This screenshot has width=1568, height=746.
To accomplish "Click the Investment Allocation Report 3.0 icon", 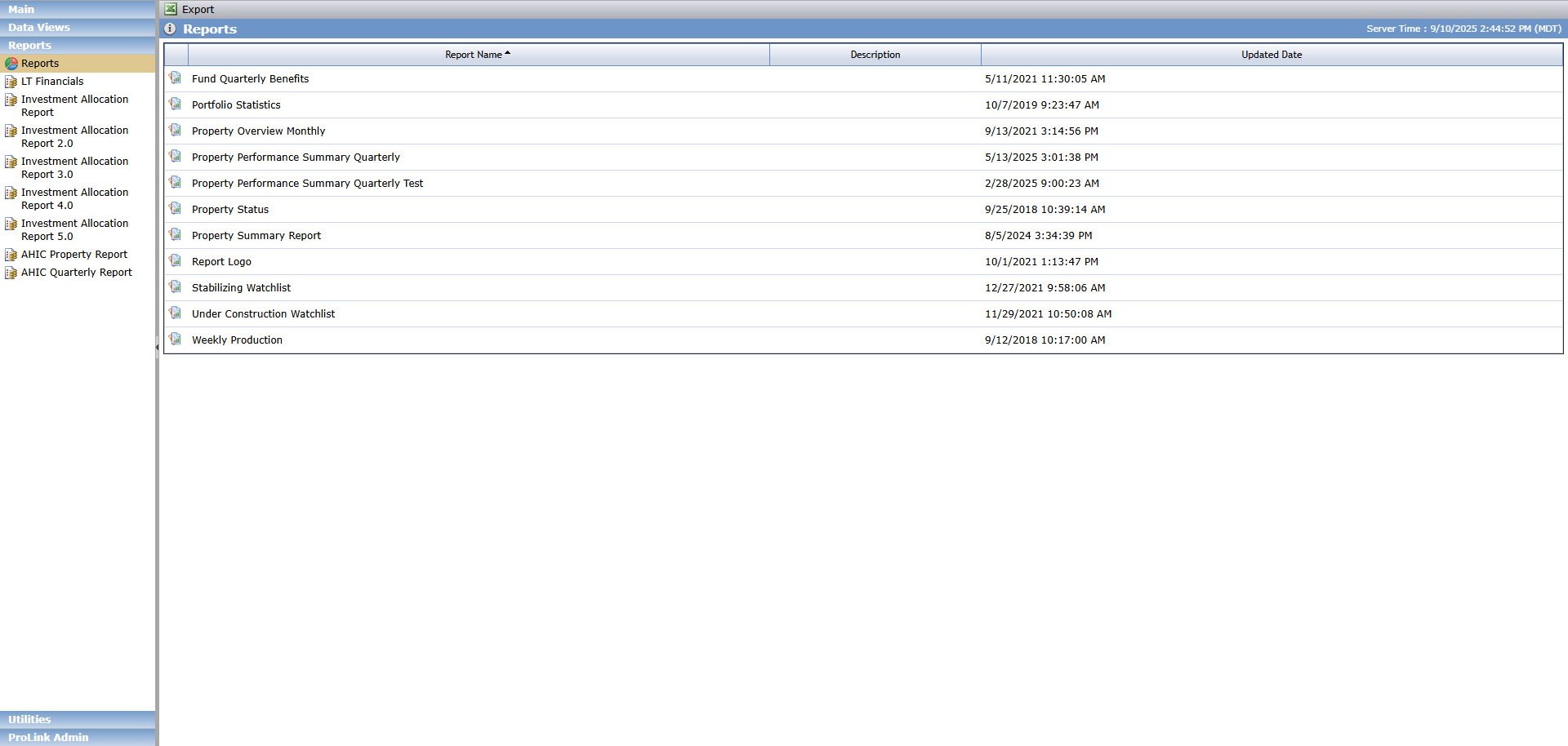I will tap(11, 162).
